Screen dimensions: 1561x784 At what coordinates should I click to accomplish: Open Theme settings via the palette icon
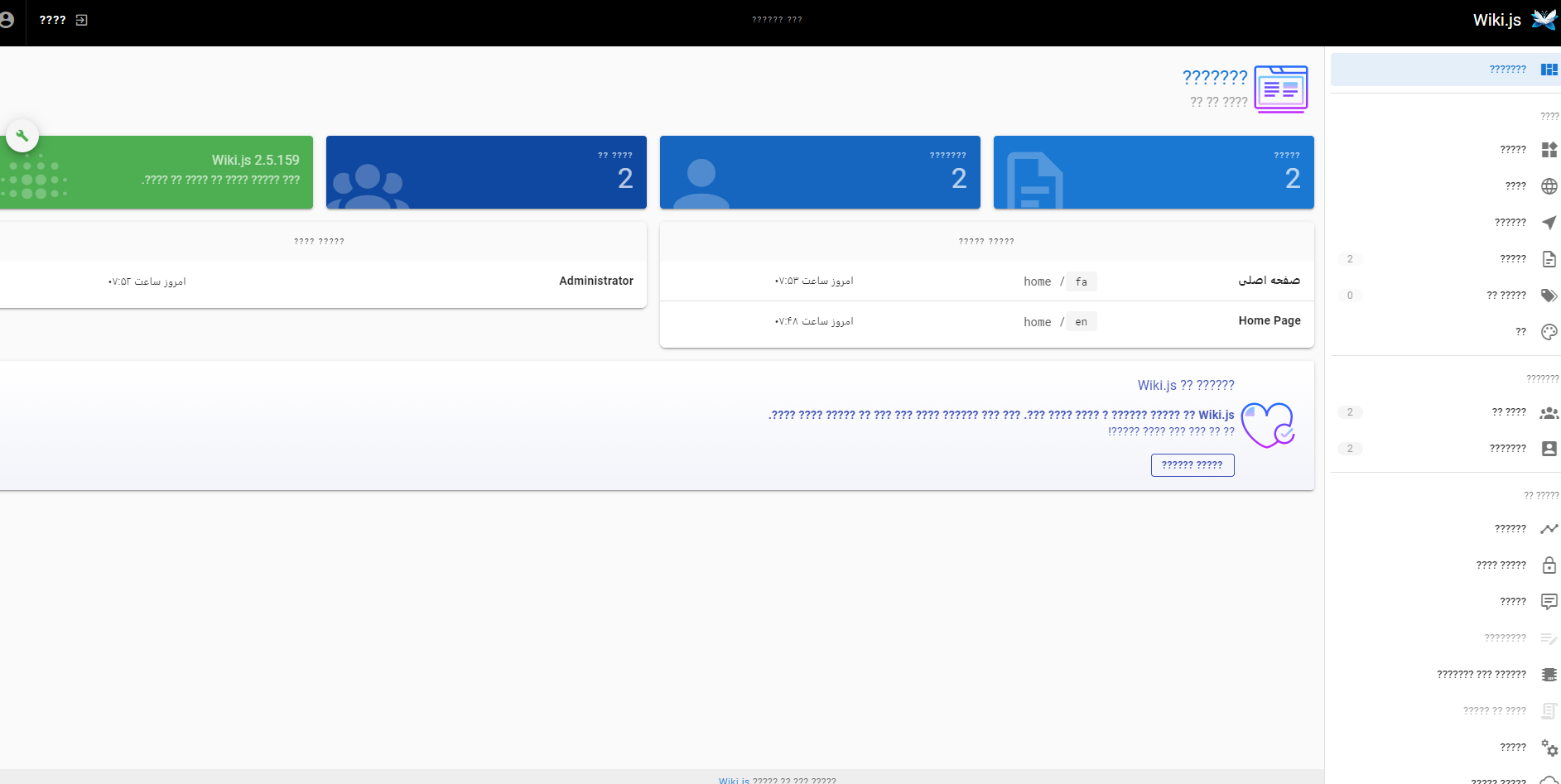click(1549, 332)
